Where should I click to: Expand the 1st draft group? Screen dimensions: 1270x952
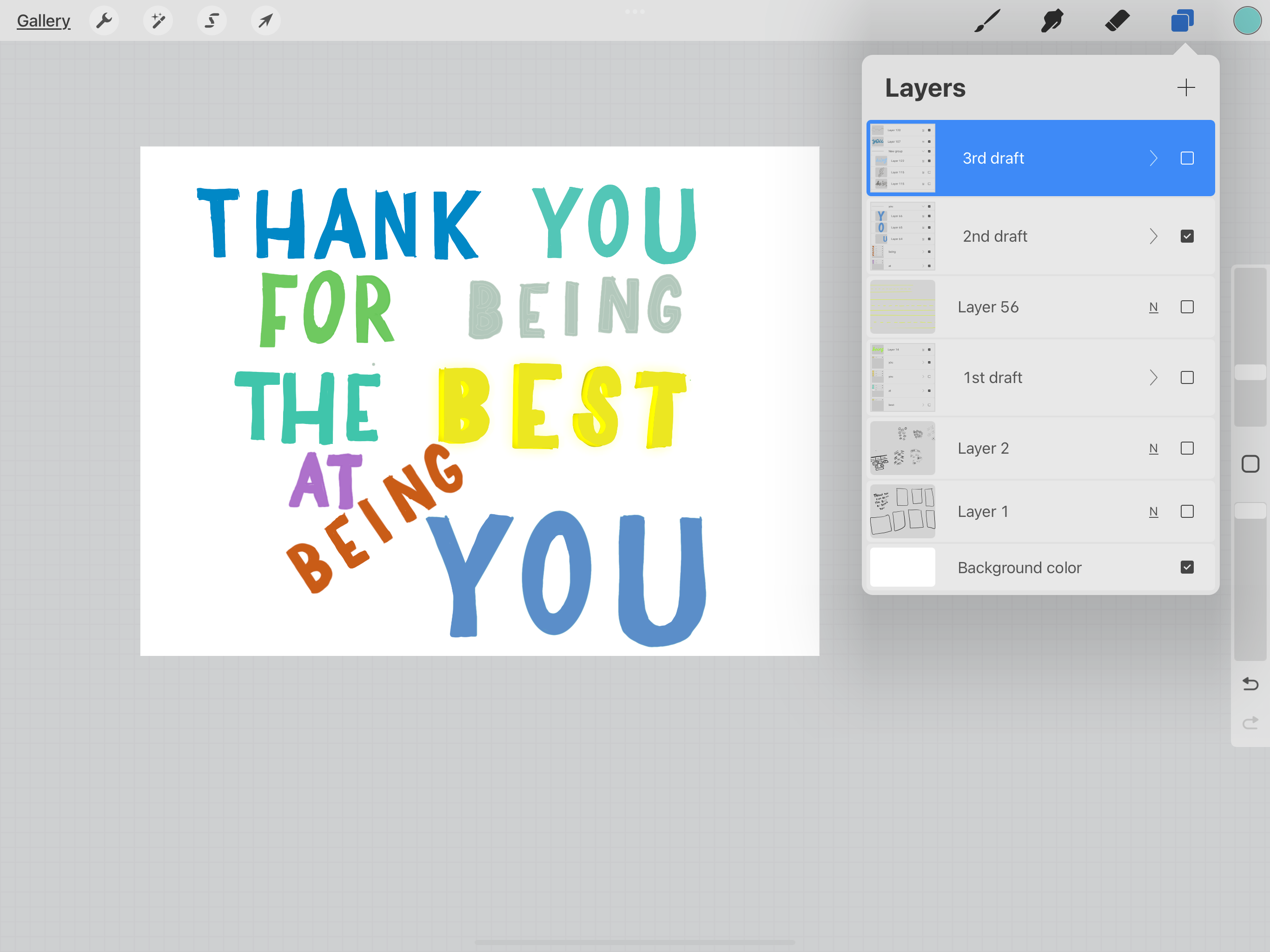point(1153,377)
